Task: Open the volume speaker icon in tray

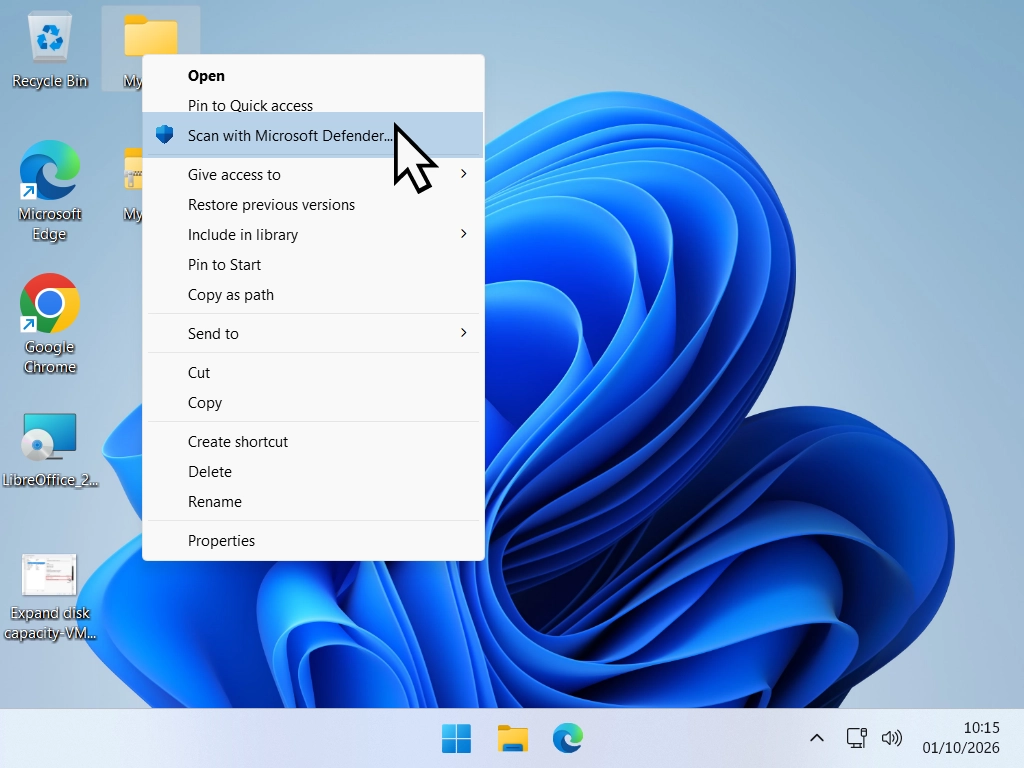Action: tap(891, 739)
